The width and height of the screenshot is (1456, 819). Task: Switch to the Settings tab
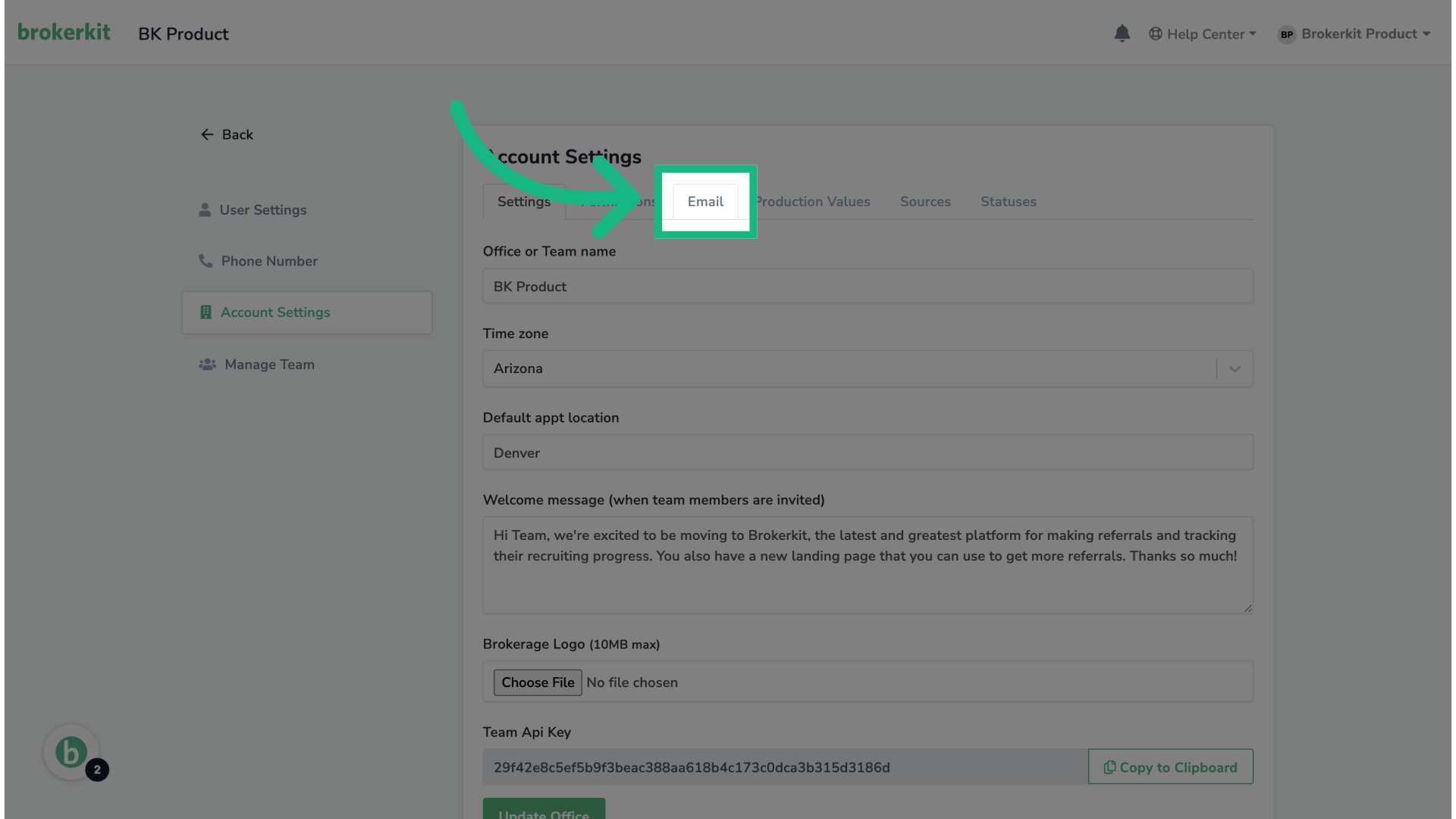click(x=524, y=202)
